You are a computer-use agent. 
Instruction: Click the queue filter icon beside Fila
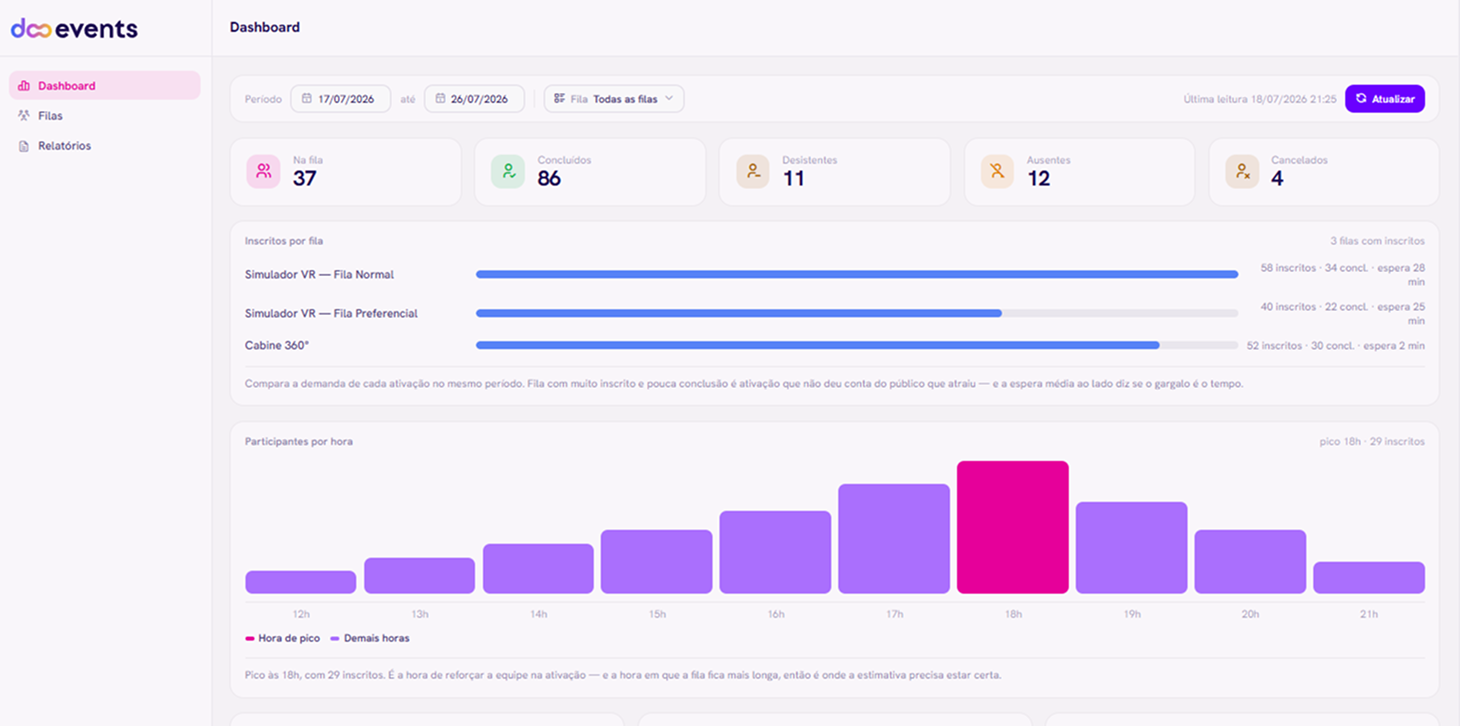click(560, 99)
